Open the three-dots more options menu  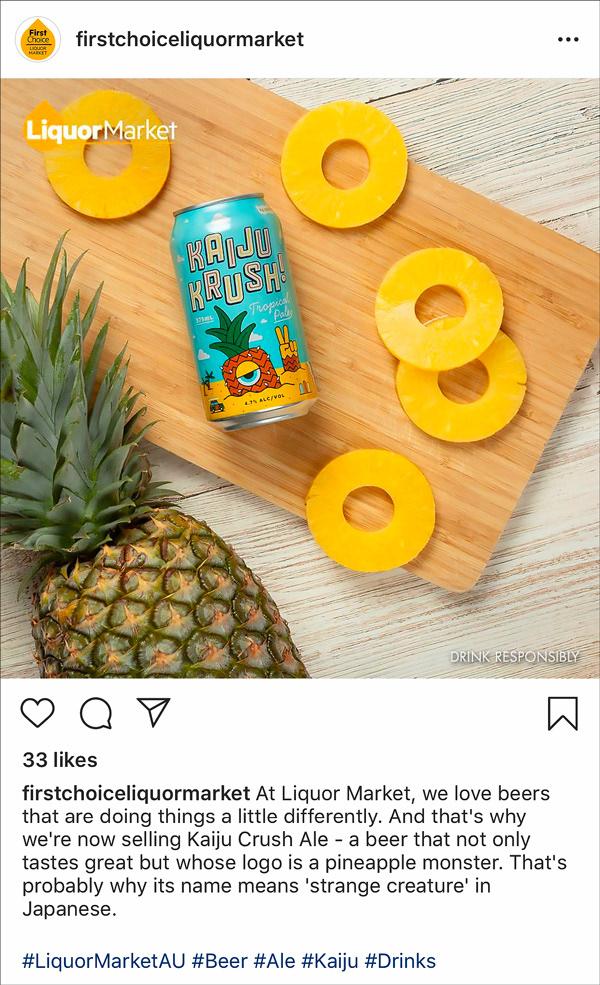(568, 40)
